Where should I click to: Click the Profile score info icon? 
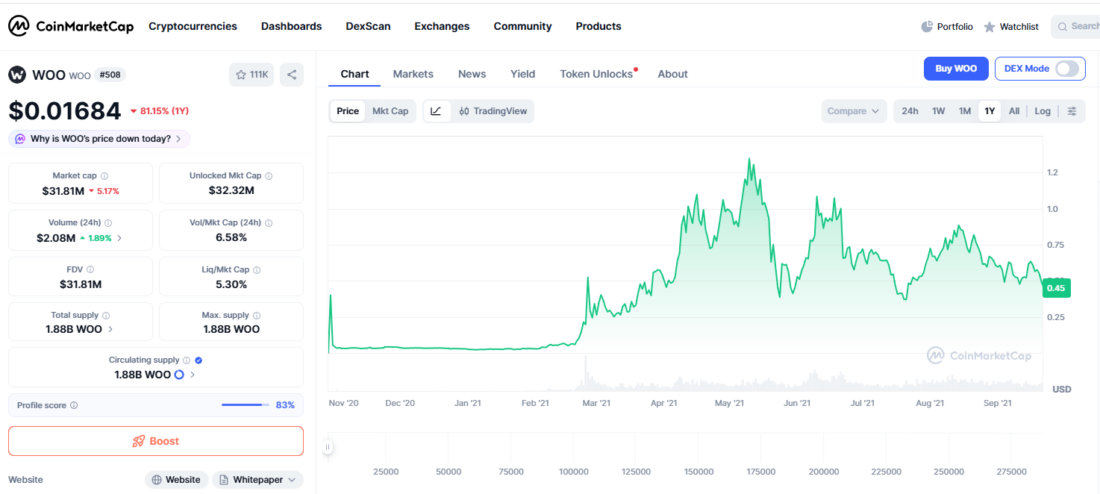tap(74, 405)
